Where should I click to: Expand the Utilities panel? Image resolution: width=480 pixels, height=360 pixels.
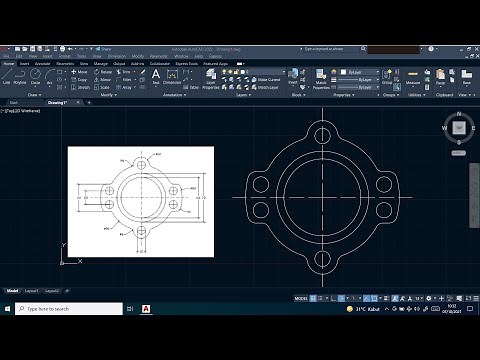[x=417, y=95]
